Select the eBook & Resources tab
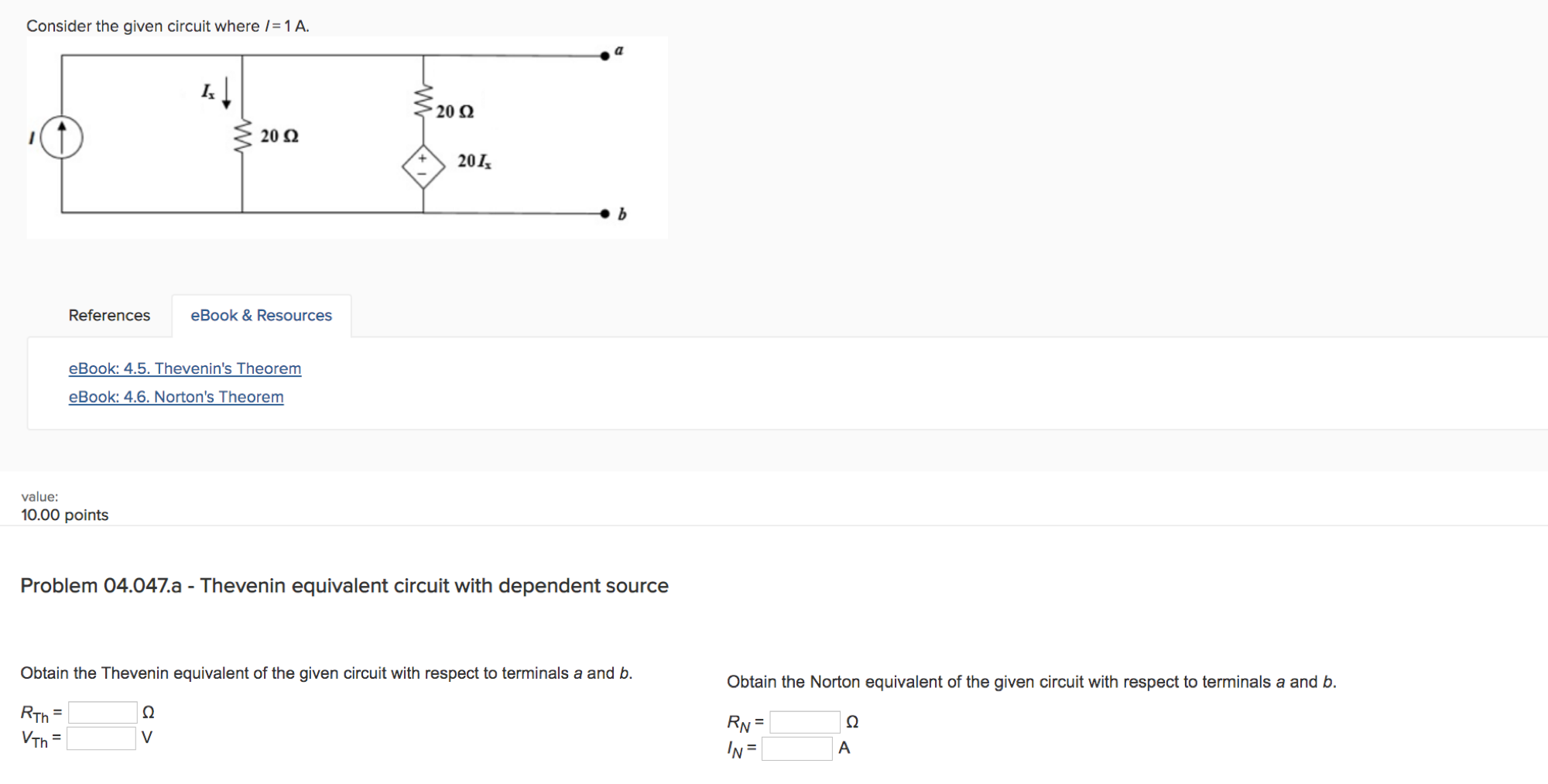Screen dimensions: 1548x784 tap(261, 315)
